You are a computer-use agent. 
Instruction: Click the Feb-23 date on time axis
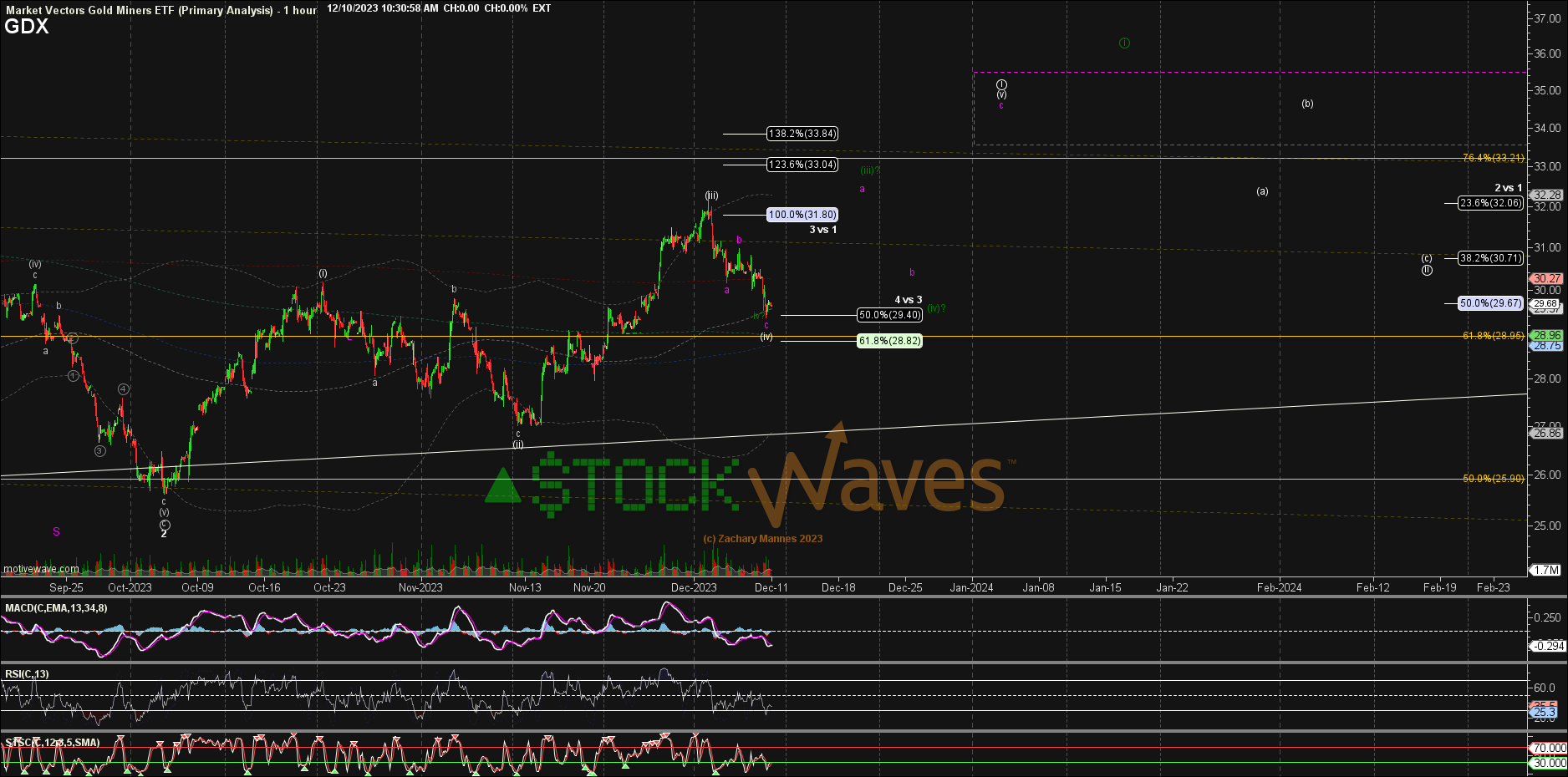coord(1494,587)
